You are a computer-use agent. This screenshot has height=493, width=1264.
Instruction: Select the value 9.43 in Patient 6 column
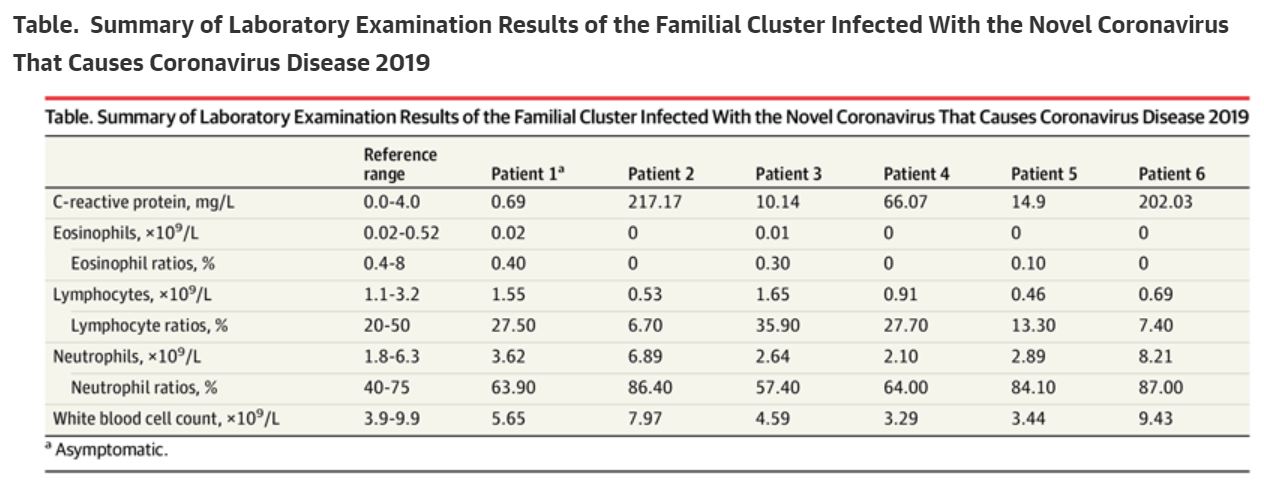coord(1155,418)
